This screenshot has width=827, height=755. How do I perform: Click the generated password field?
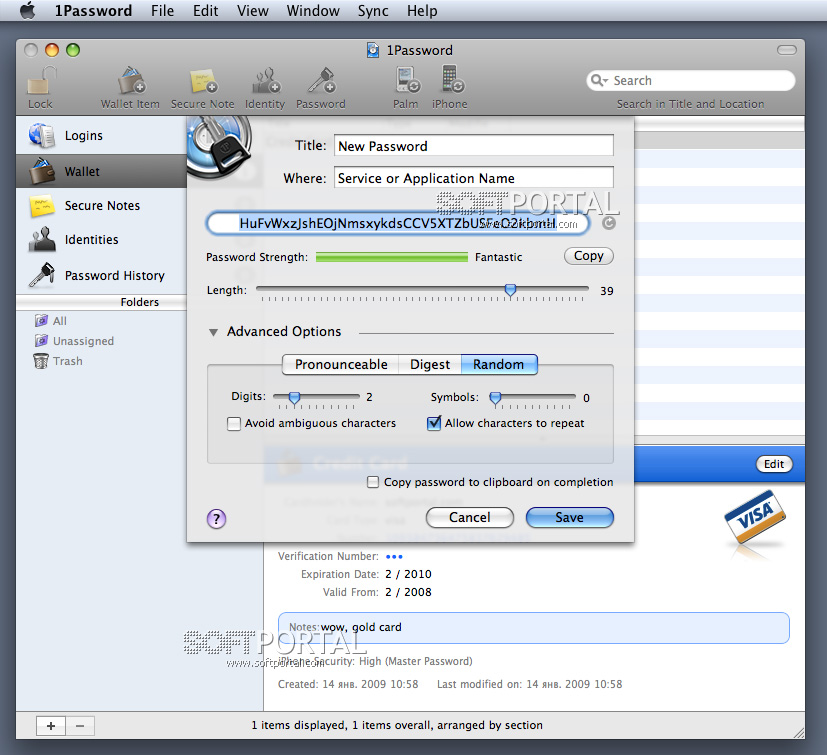tap(398, 223)
